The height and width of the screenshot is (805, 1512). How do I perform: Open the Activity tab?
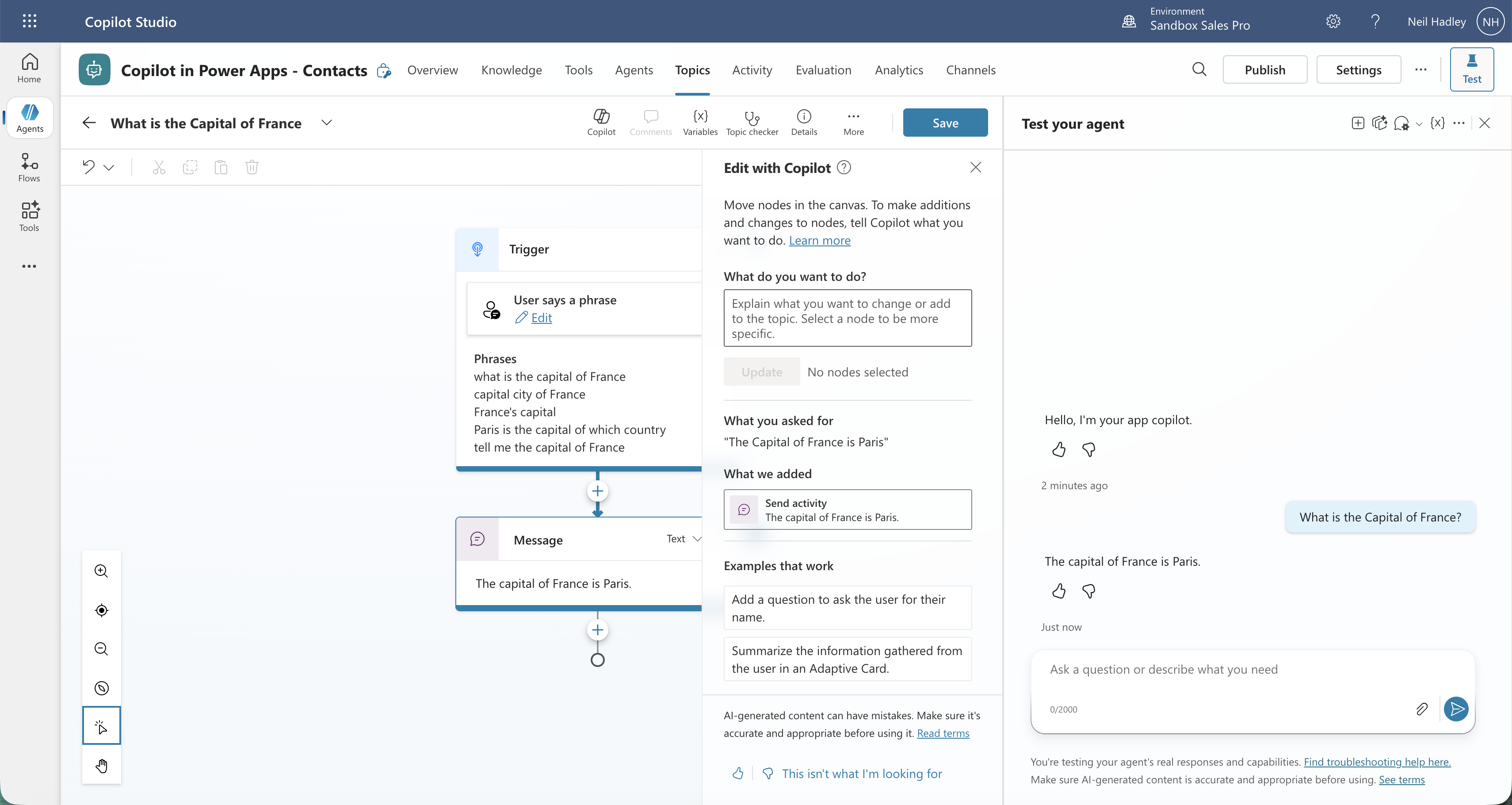(x=752, y=70)
